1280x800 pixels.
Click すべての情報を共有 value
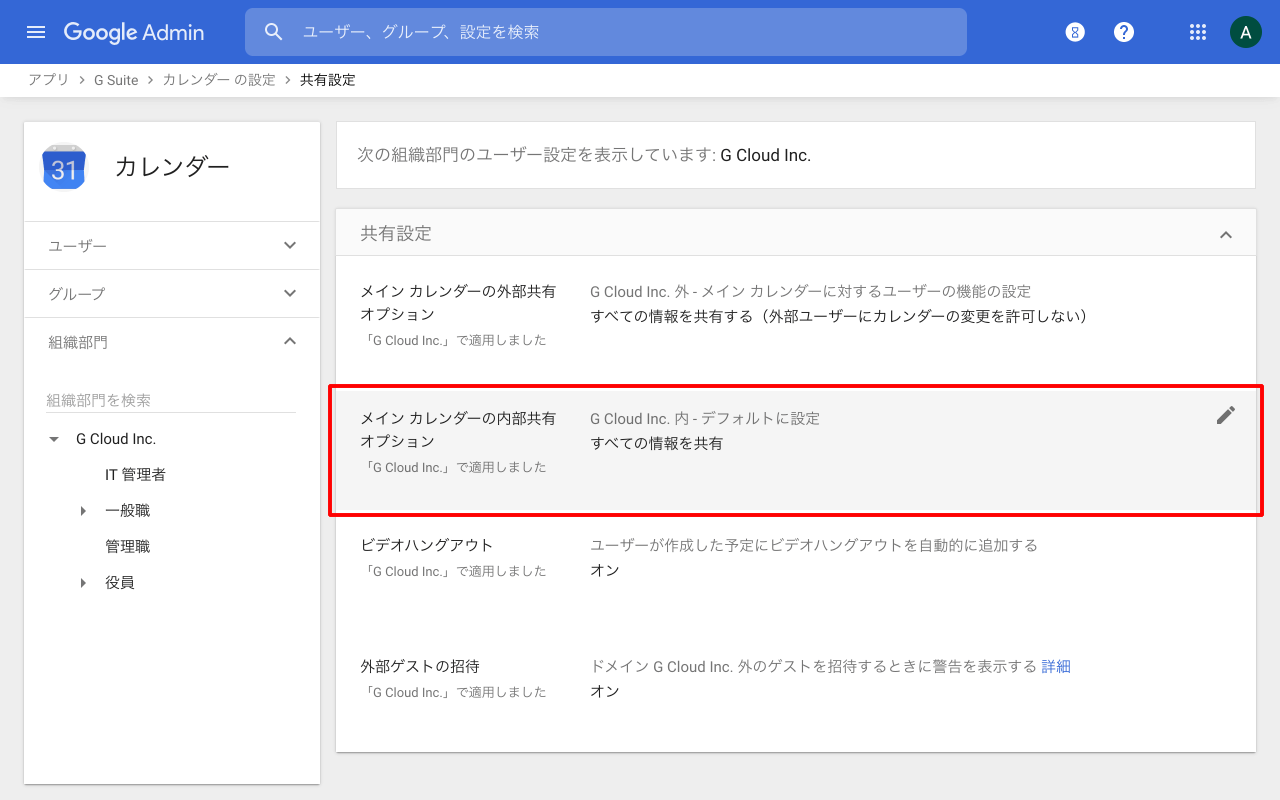click(657, 443)
